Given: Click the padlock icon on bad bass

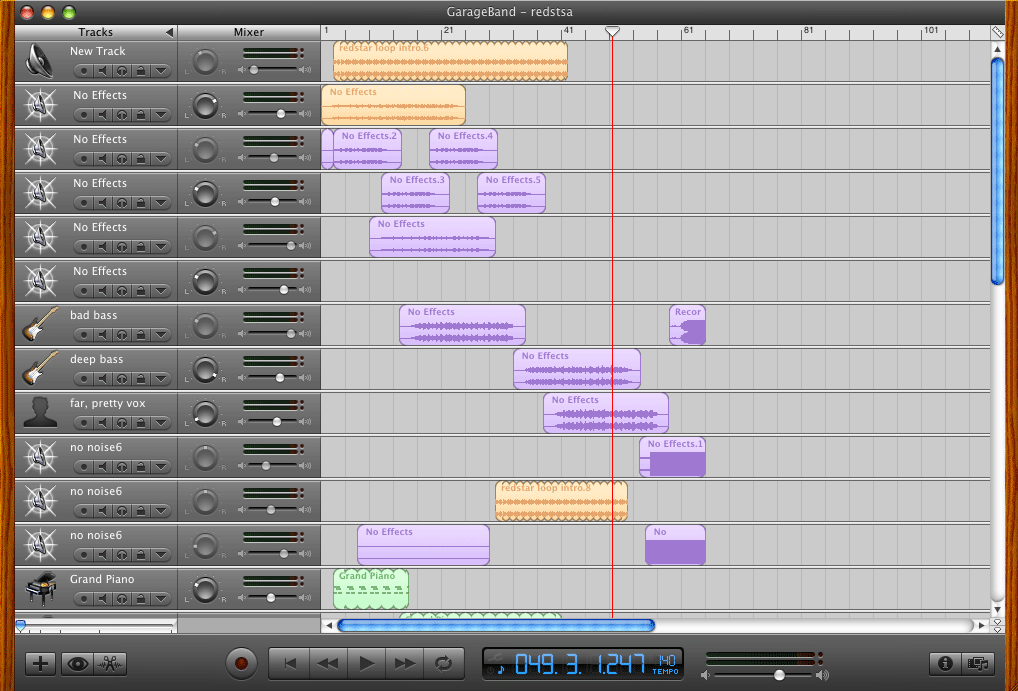Looking at the screenshot, I should tap(141, 334).
